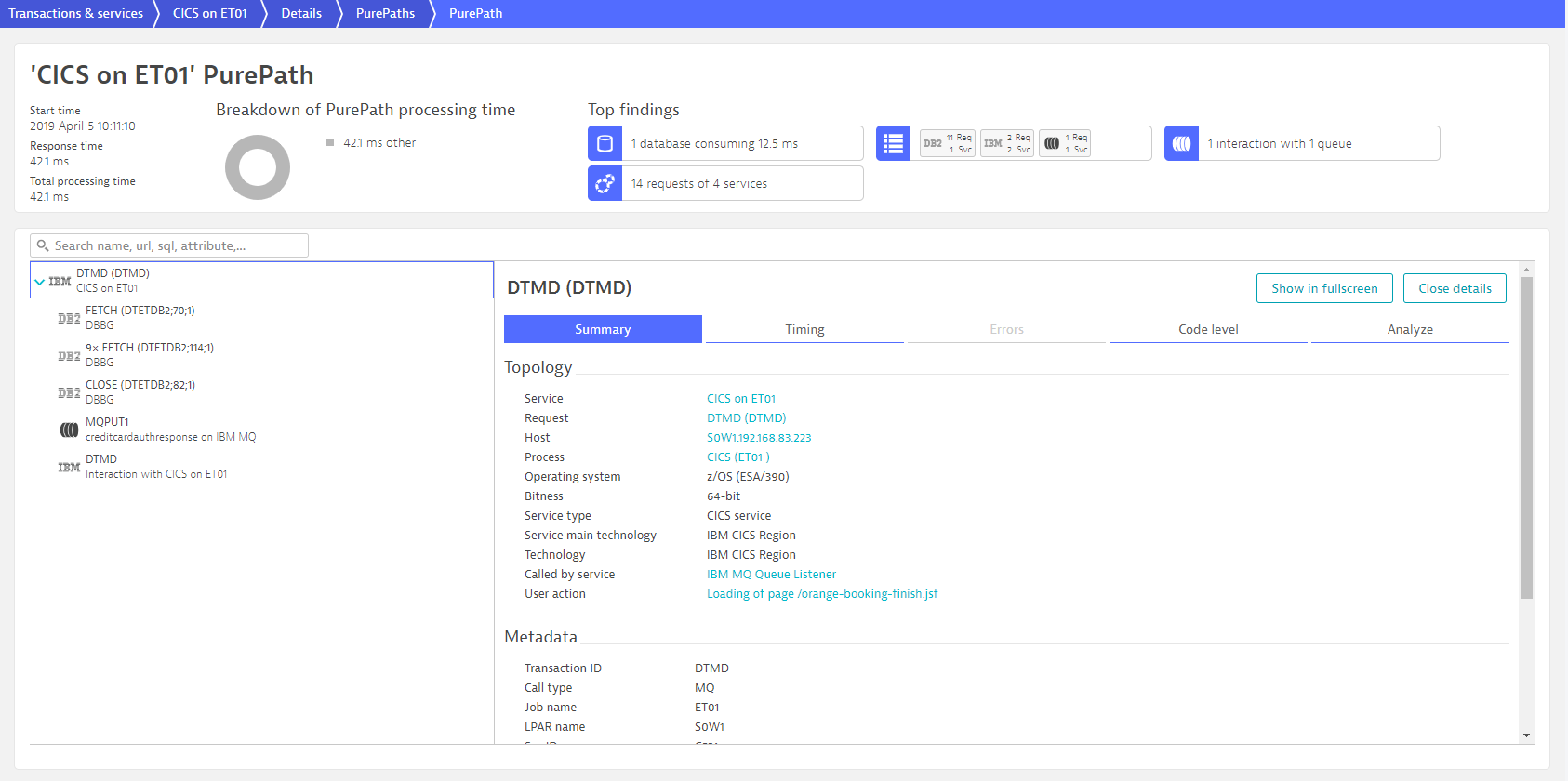Click DB2 icon next to 9× FETCH row
The image size is (1568, 781).
(69, 355)
